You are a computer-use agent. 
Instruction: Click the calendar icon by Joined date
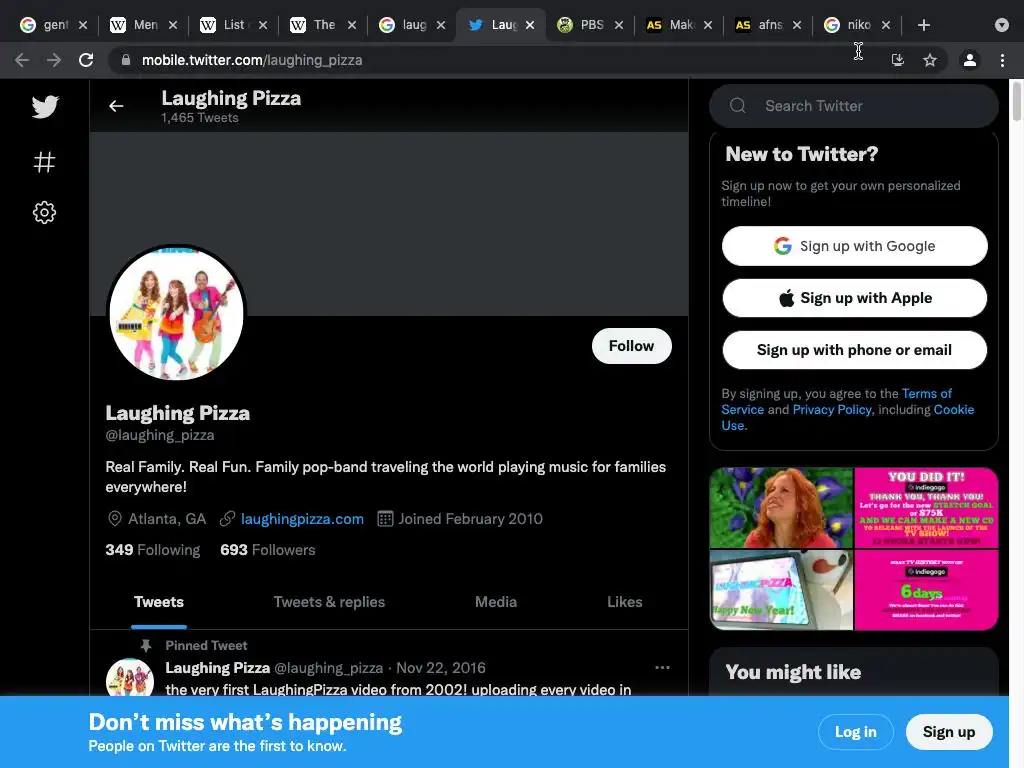385,519
